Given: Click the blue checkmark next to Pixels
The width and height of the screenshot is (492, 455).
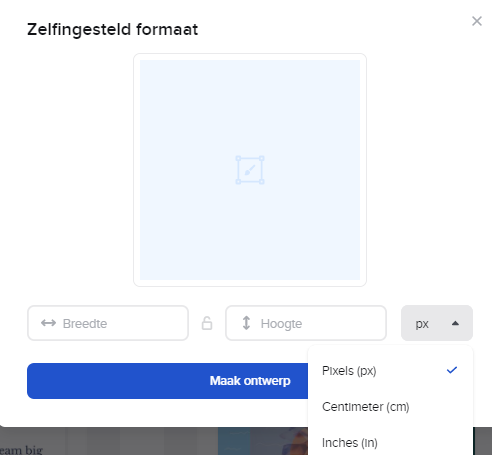Looking at the screenshot, I should tap(452, 370).
